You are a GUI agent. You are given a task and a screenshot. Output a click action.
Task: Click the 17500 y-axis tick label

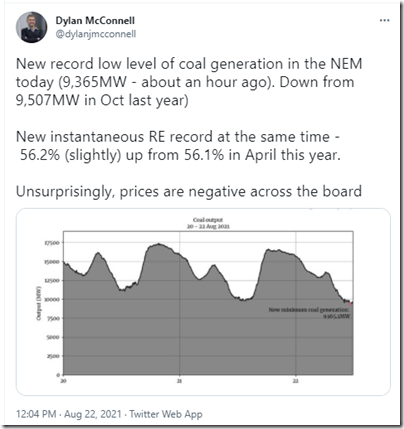coord(52,243)
